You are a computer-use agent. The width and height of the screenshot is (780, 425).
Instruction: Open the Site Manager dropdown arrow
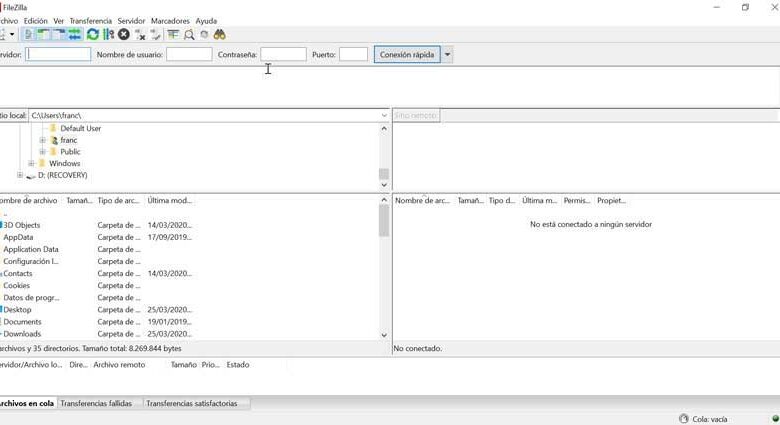coord(12,34)
